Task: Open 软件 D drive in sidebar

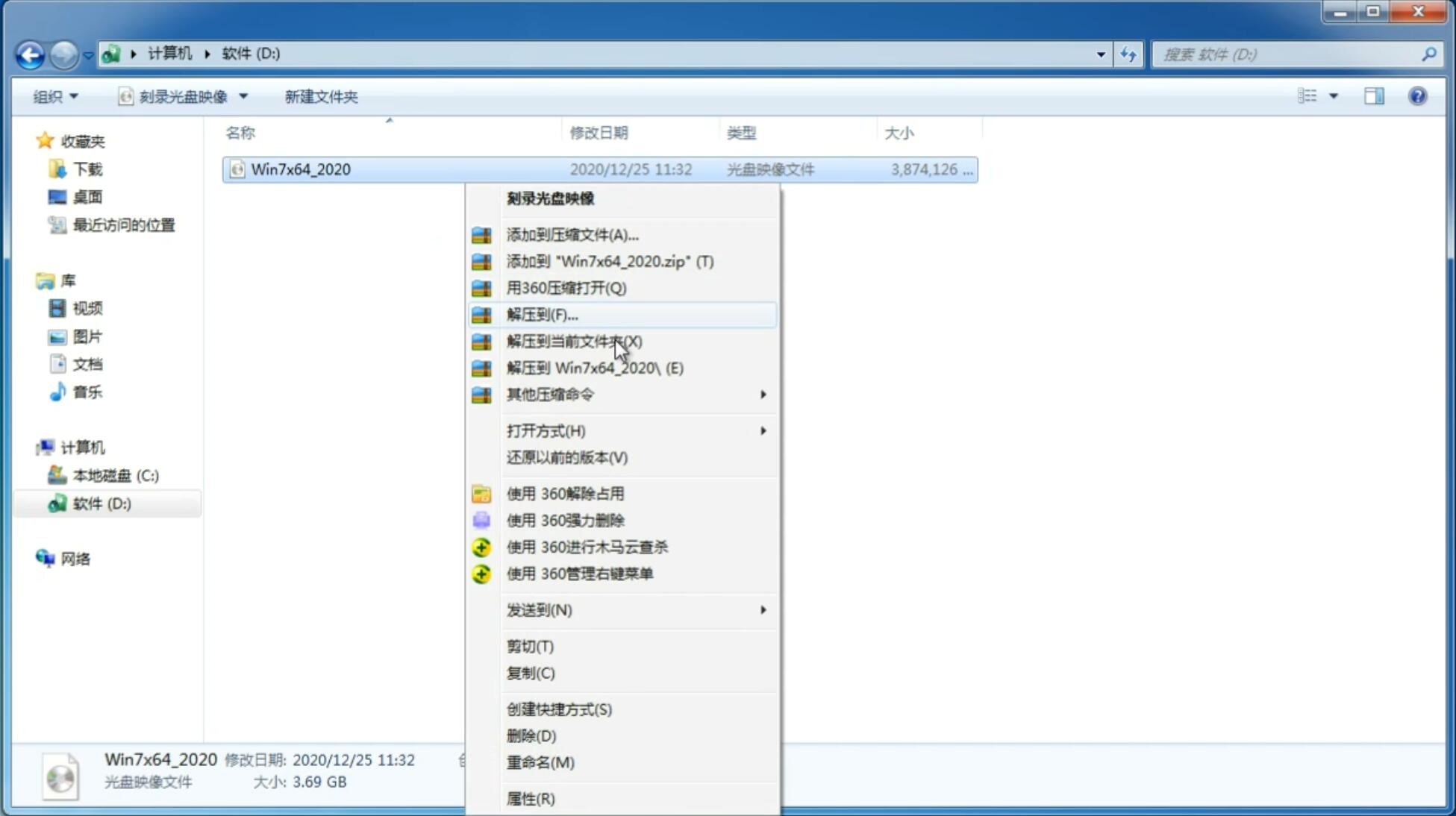Action: pyautogui.click(x=100, y=503)
